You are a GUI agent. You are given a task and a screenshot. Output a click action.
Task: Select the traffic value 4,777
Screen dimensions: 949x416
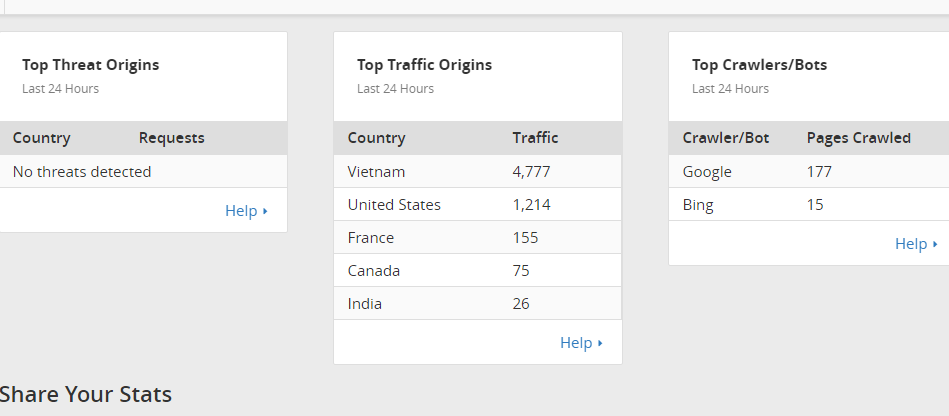531,172
